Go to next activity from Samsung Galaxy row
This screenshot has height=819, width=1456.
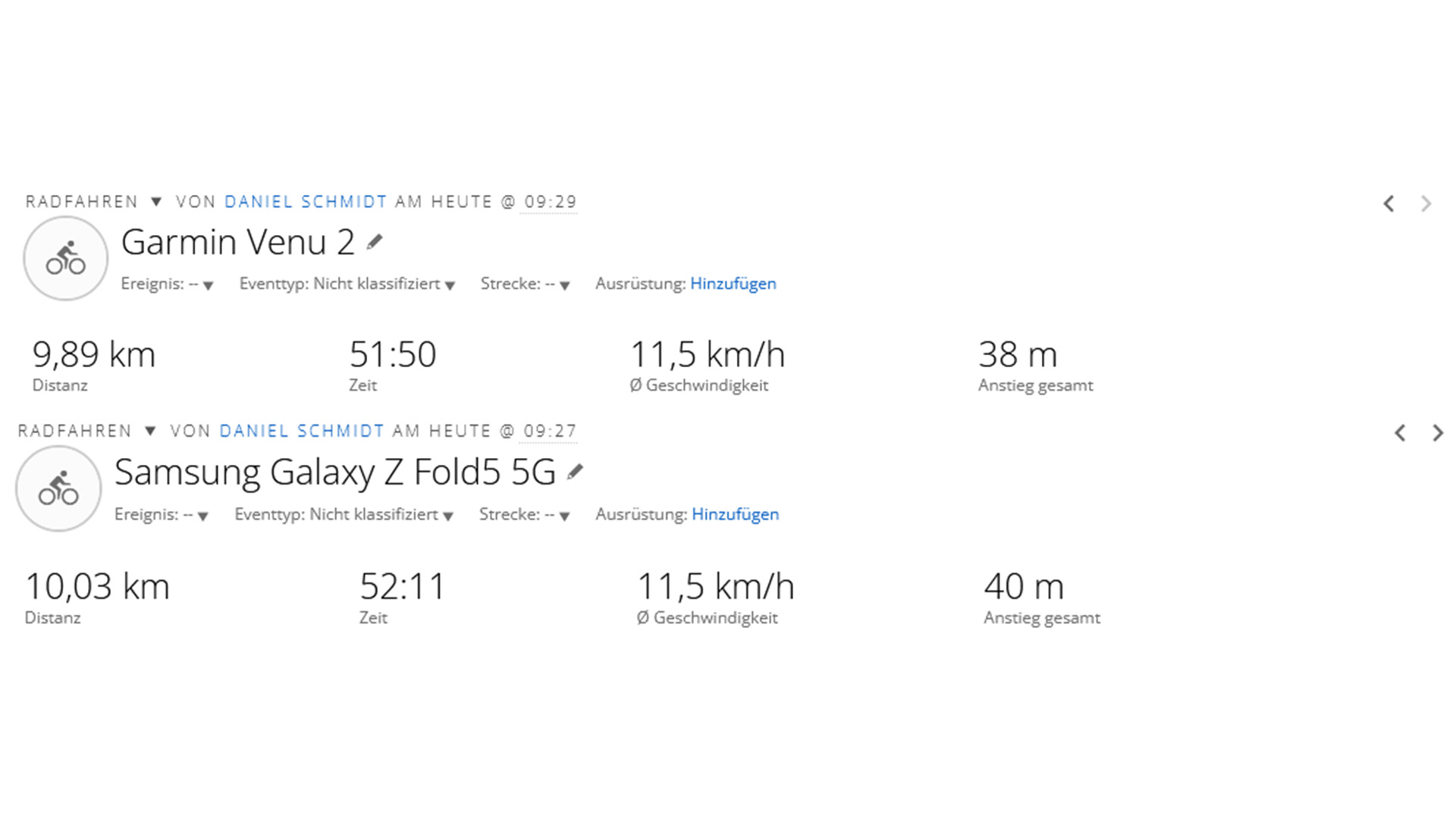[1438, 433]
